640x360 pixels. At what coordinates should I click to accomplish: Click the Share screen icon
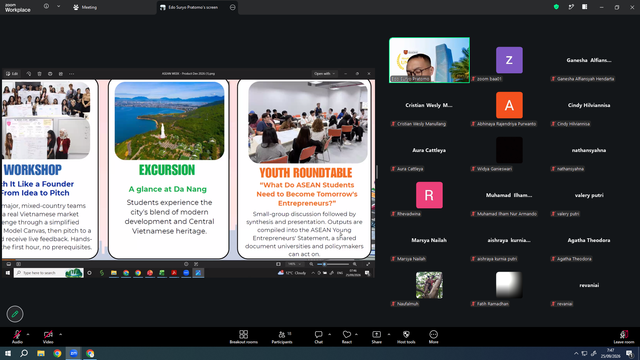coord(376,335)
